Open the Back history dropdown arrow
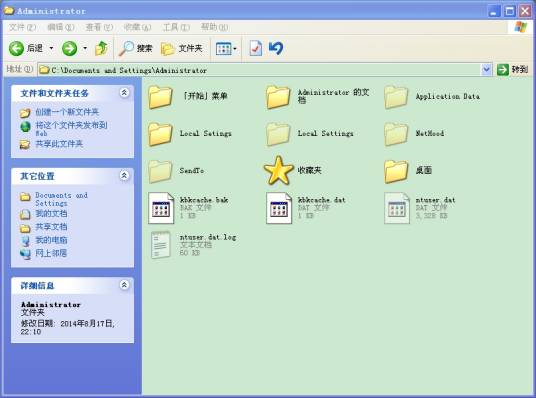Screen dimensions: 536x398 click(51, 49)
